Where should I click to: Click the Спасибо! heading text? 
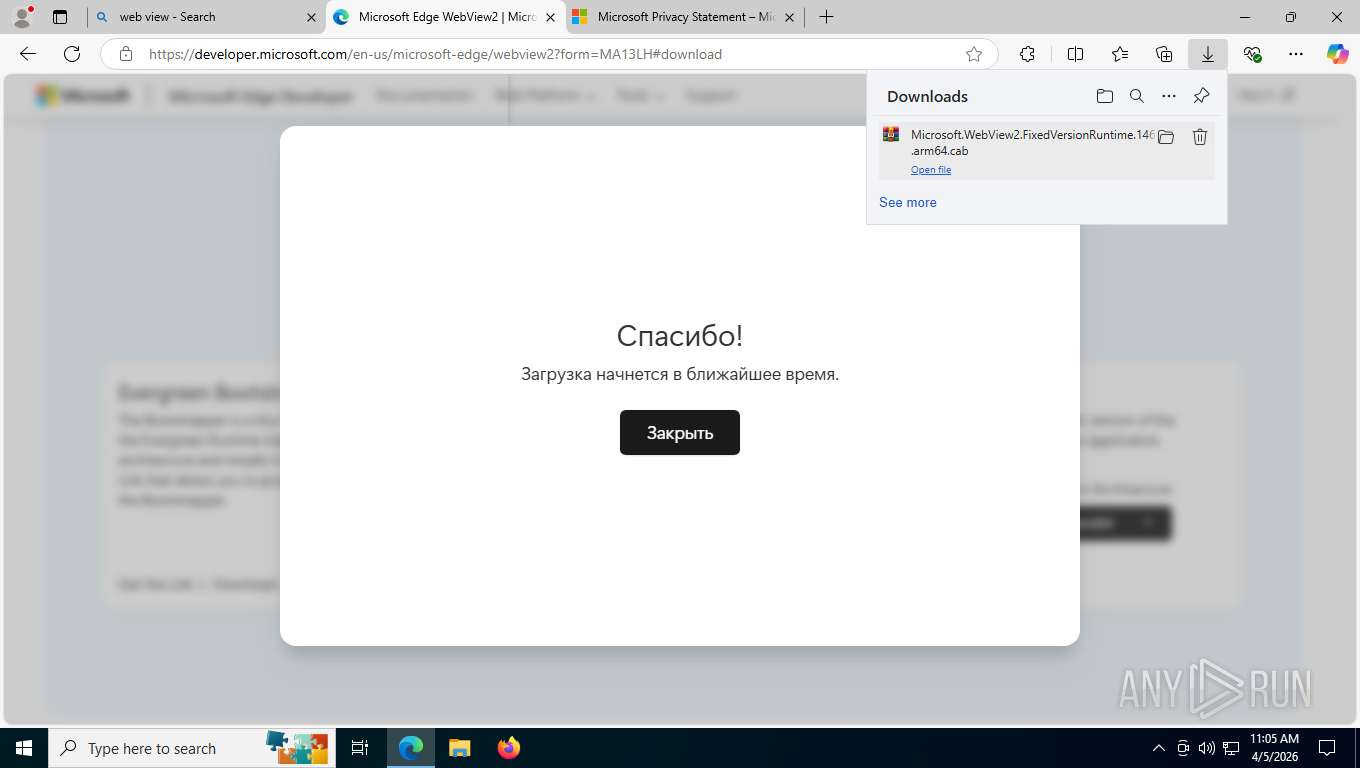(x=680, y=335)
